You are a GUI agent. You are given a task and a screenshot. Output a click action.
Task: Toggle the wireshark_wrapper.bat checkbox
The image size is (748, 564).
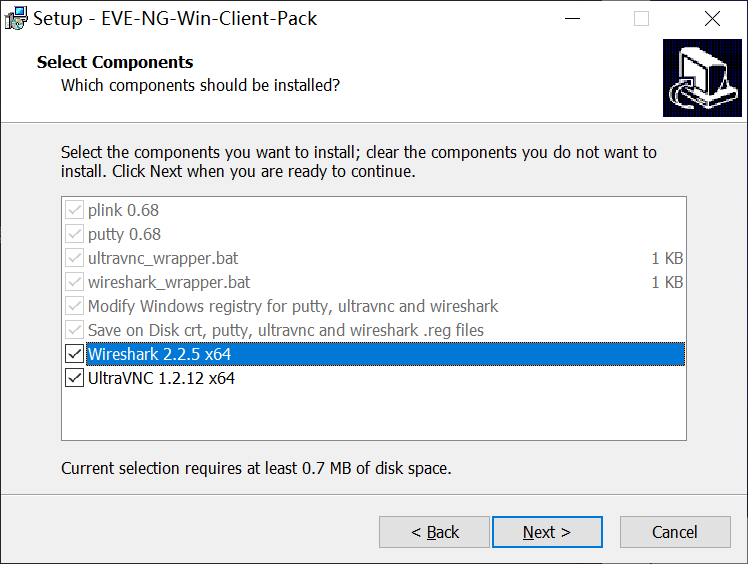point(74,282)
